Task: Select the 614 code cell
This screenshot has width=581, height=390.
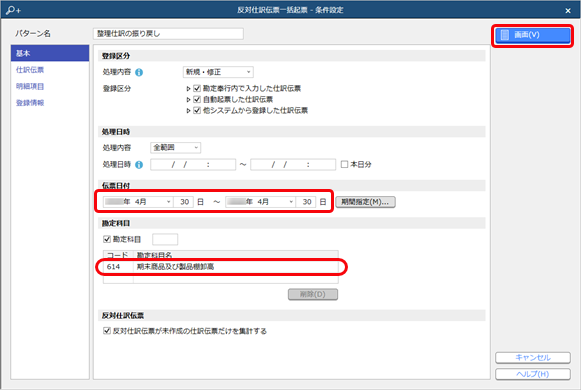Action: 118,267
